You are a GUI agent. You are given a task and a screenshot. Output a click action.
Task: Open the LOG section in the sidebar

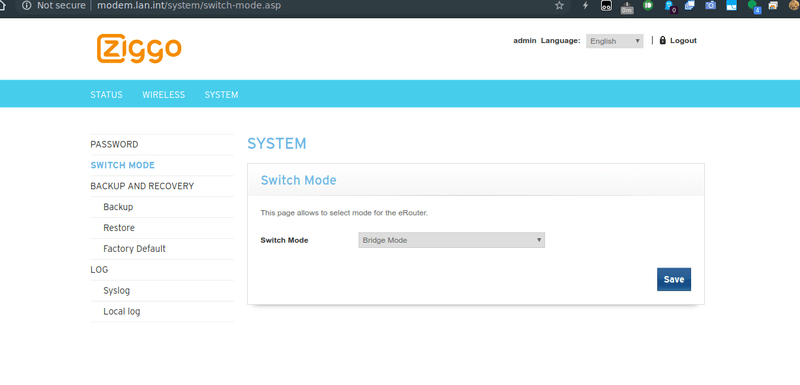pos(99,270)
